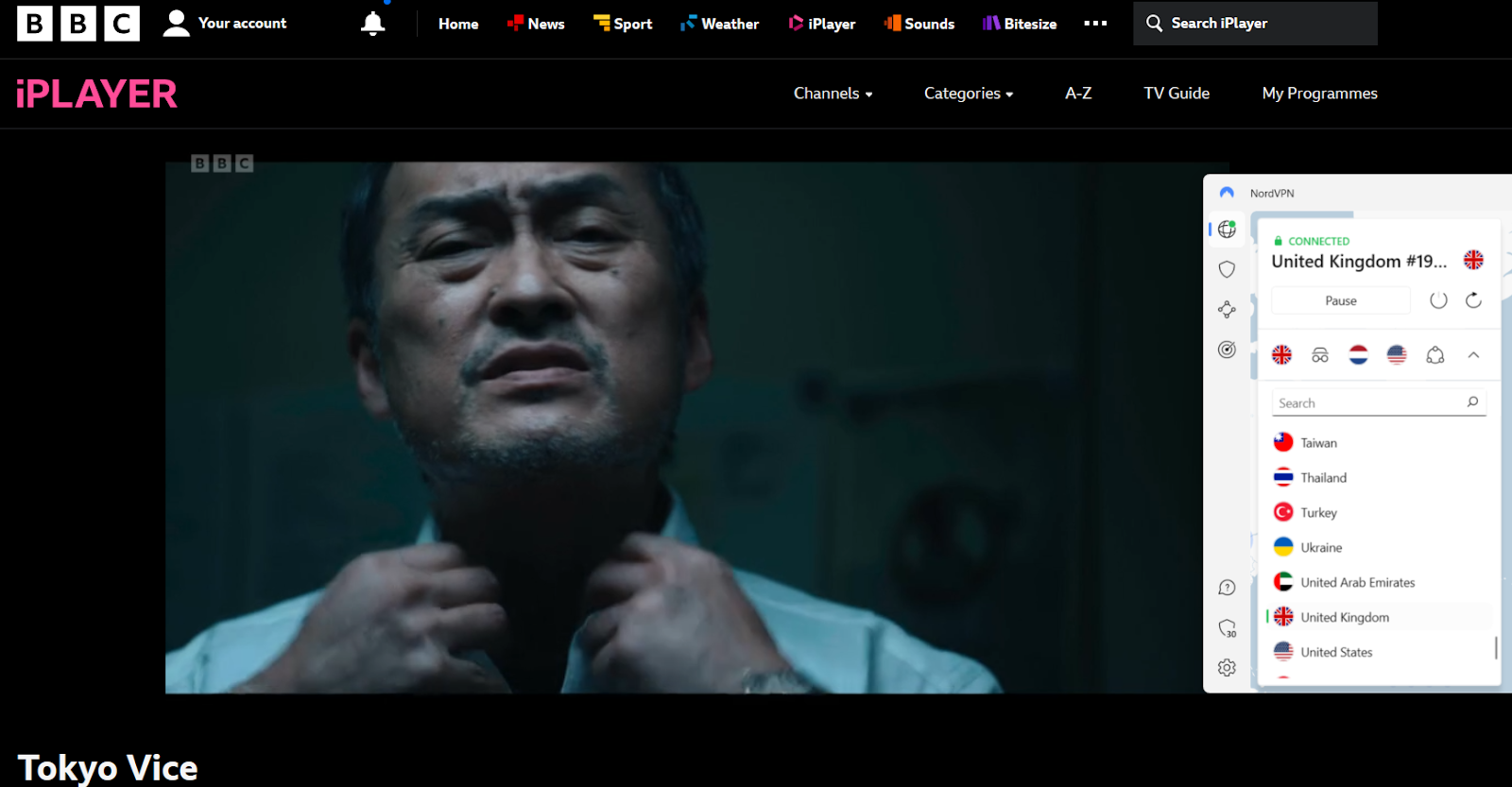Click the Tokyo Vice title
Image resolution: width=1512 pixels, height=787 pixels.
coord(108,767)
